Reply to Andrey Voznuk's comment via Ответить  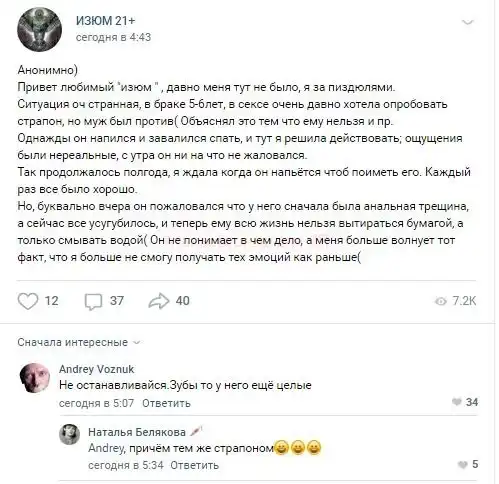(x=166, y=403)
